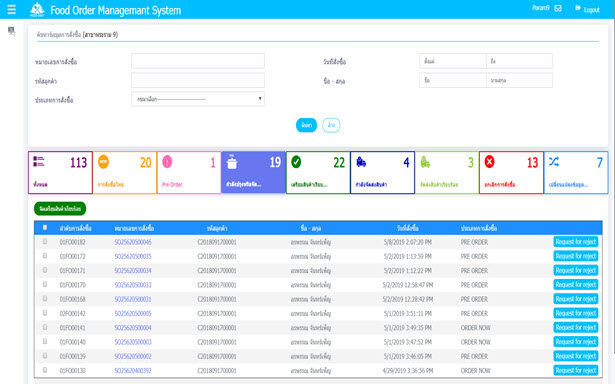Click Request for reject for order SO2562050005

tap(575, 313)
